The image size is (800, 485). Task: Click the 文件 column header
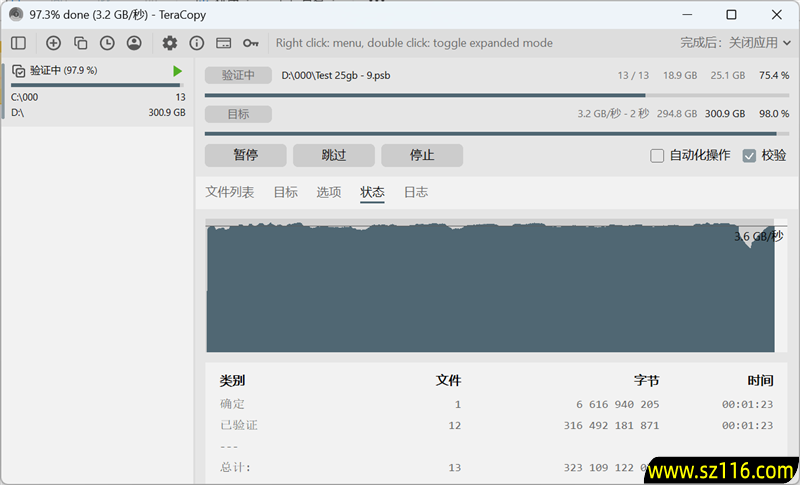point(448,380)
